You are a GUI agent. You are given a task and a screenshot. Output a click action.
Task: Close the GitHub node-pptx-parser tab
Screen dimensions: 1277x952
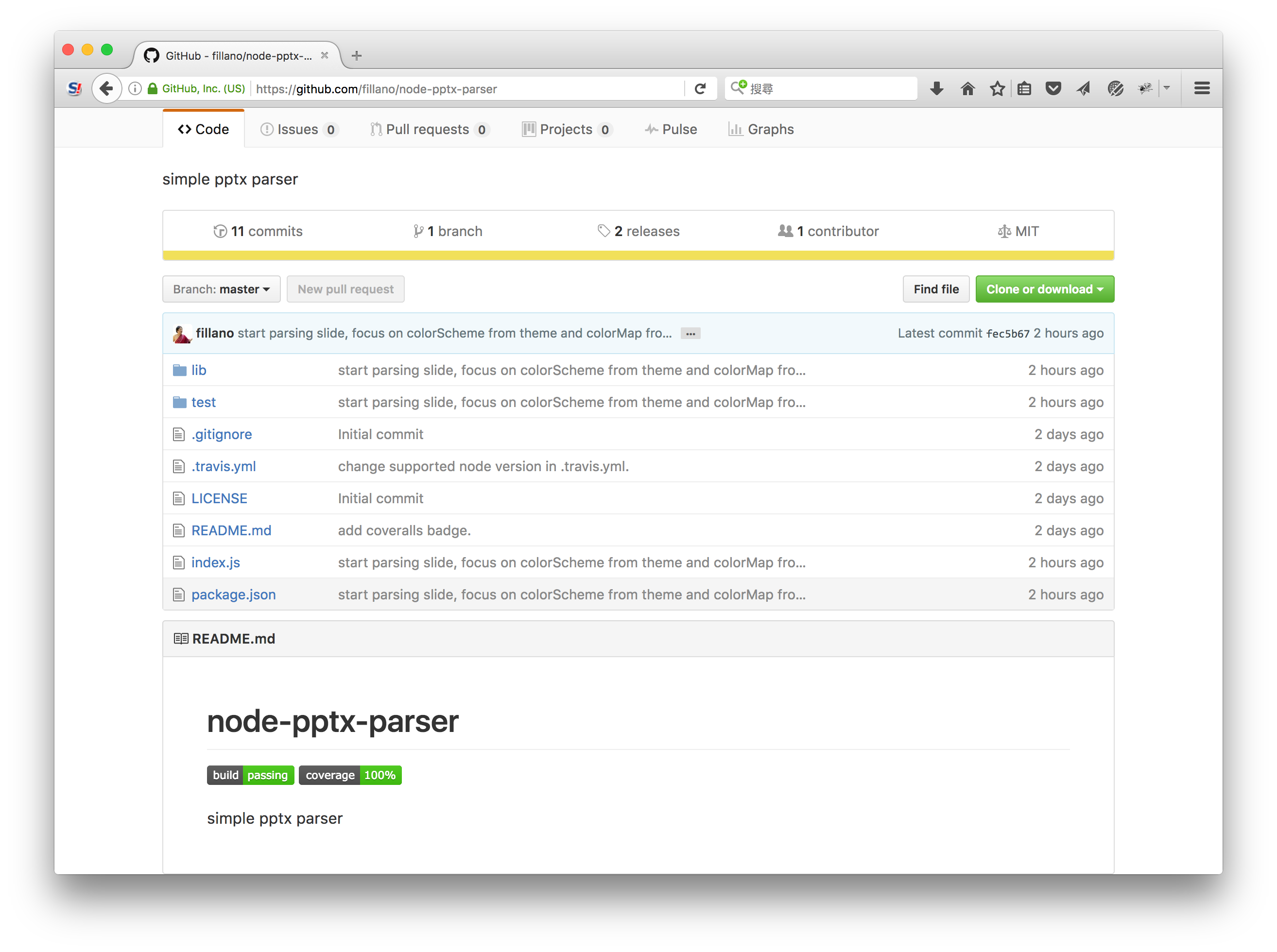[x=325, y=55]
